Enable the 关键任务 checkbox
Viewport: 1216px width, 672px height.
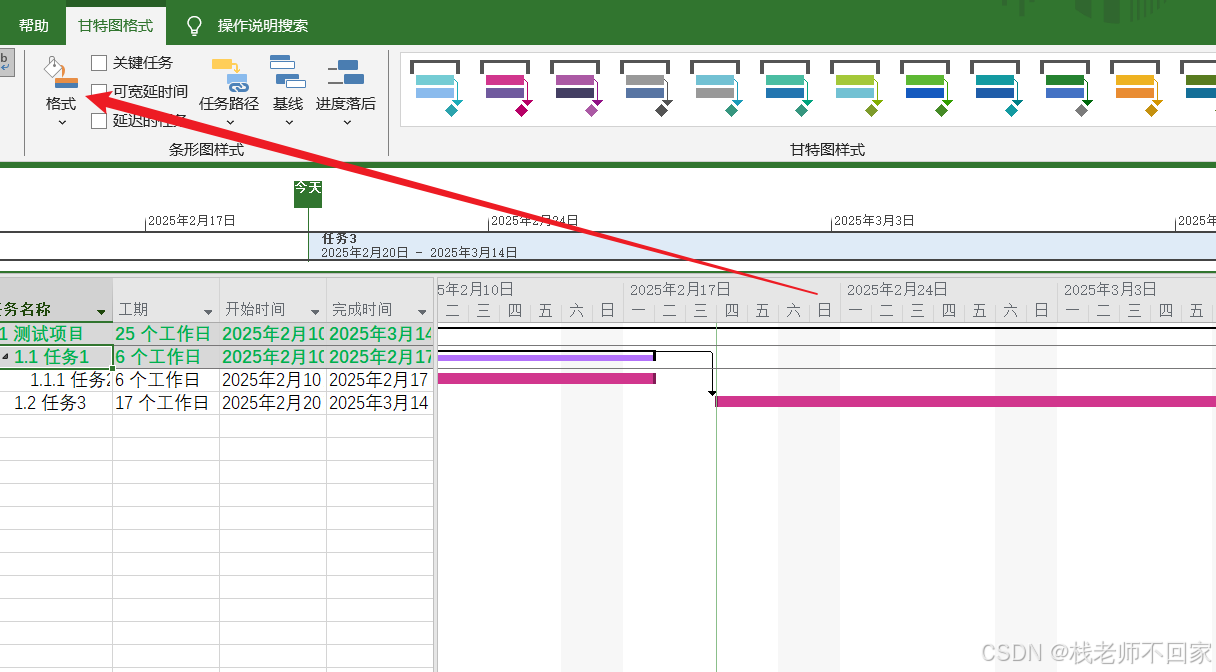coord(99,63)
